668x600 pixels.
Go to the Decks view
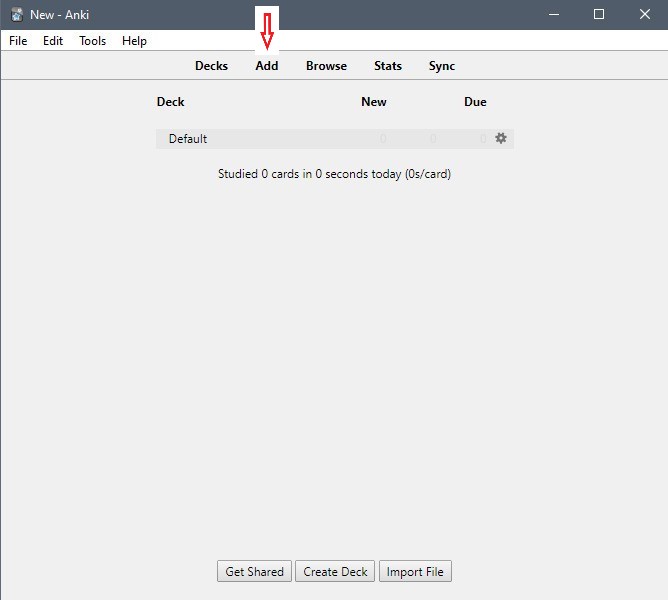click(x=211, y=66)
